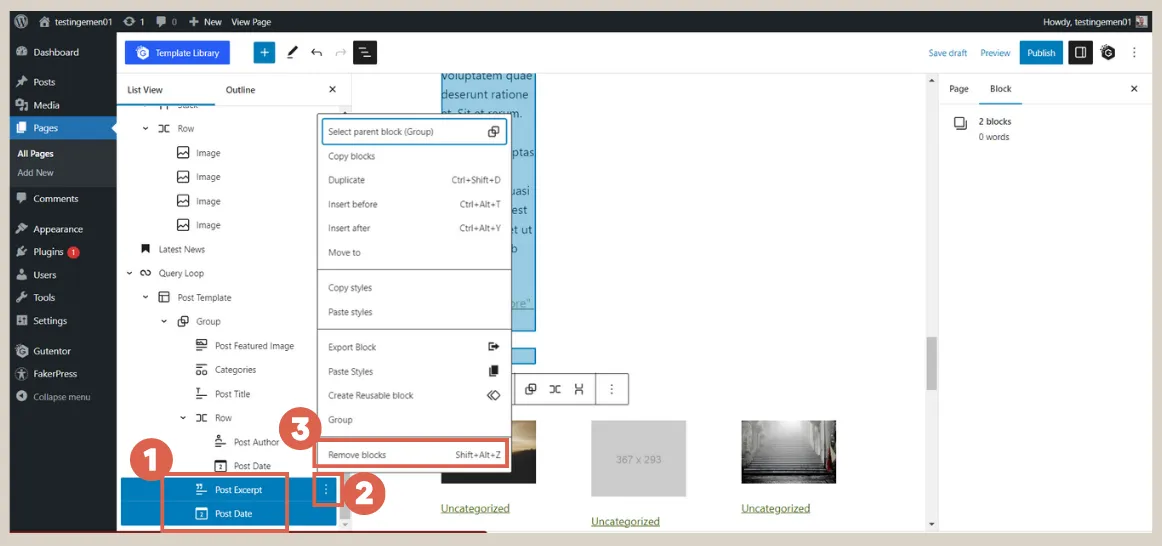This screenshot has height=546, width=1162.
Task: Collapse the Post Template block
Action: (x=146, y=298)
